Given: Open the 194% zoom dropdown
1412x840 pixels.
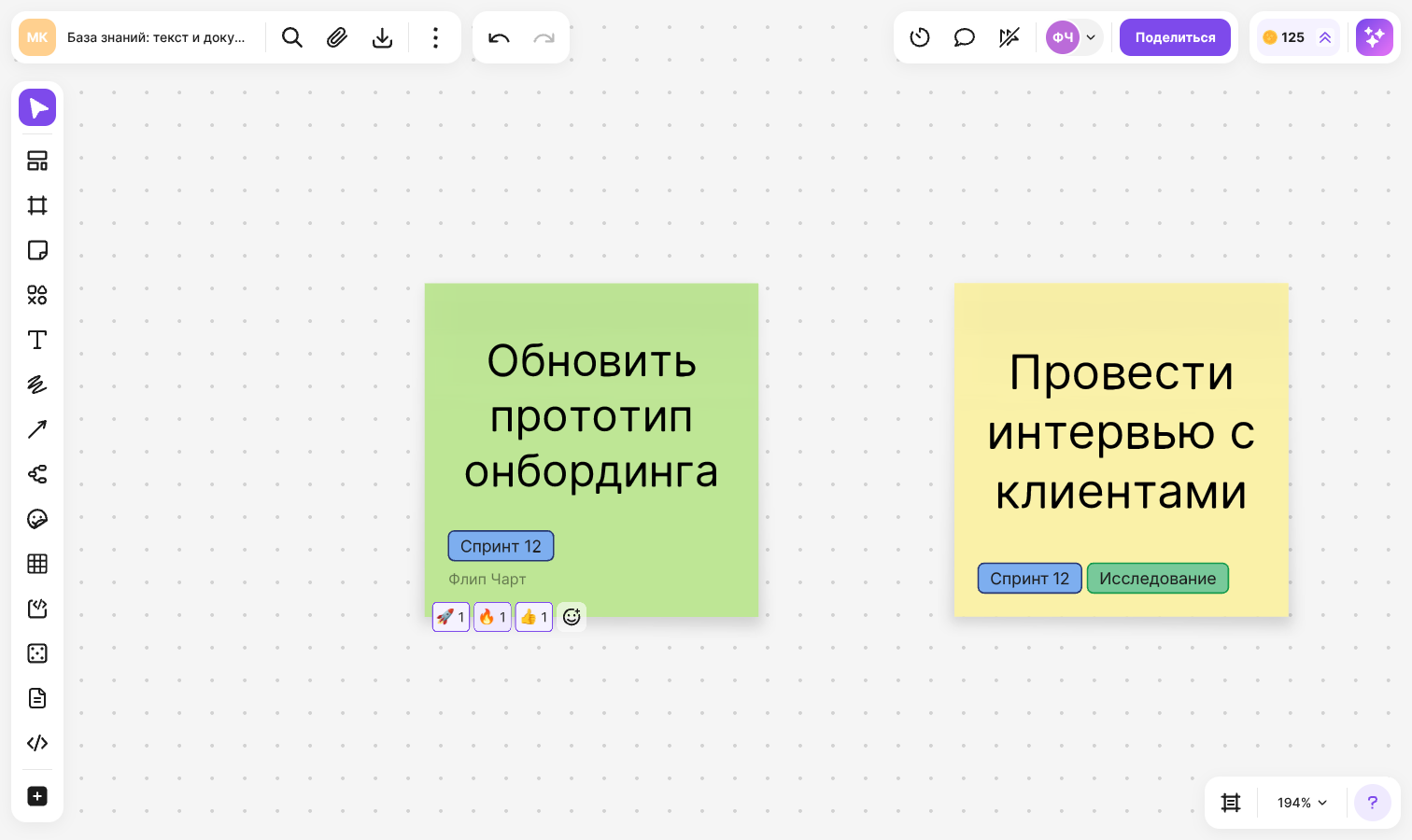Looking at the screenshot, I should (1302, 803).
